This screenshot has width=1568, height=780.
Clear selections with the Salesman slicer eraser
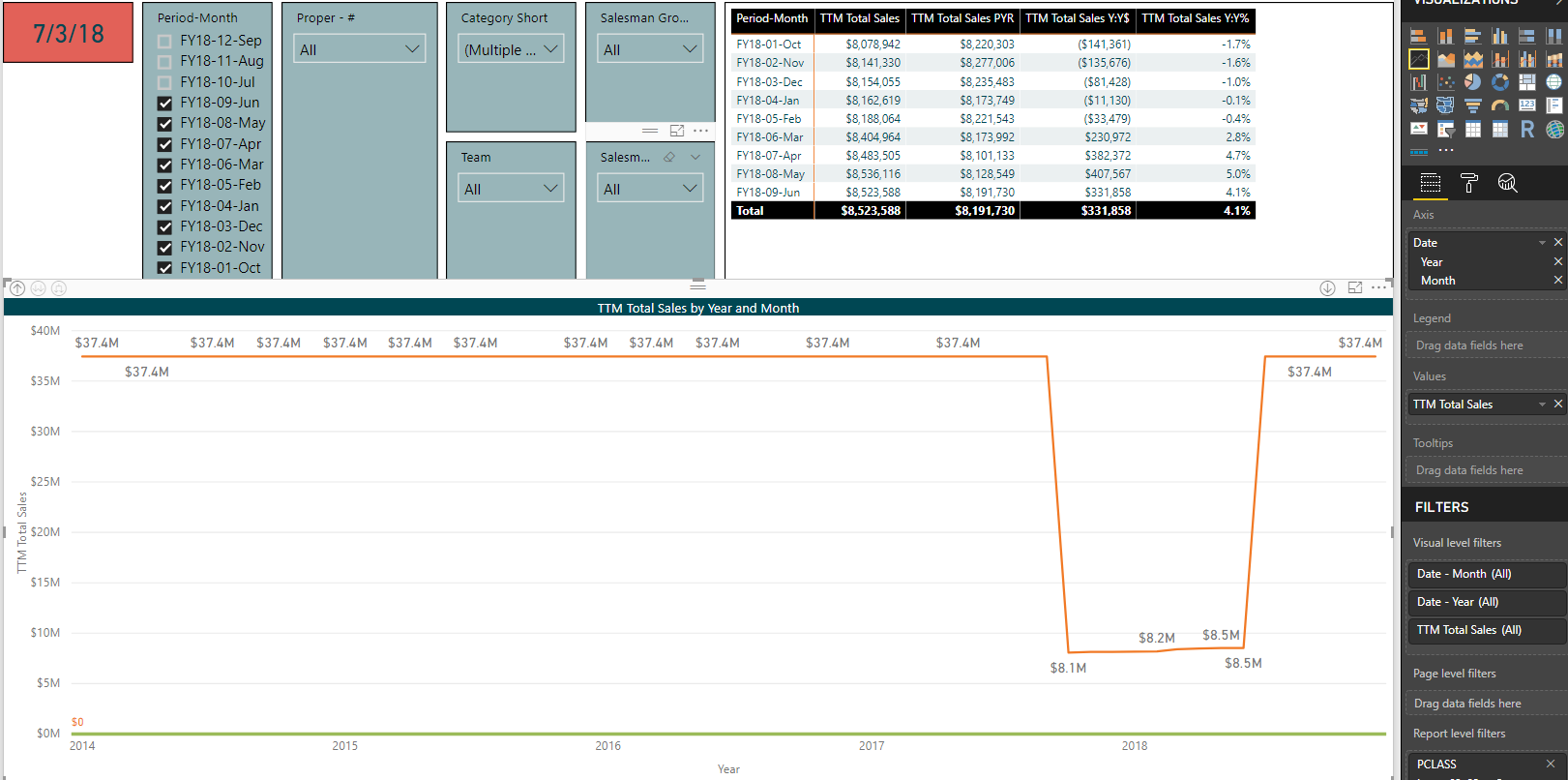tap(669, 157)
